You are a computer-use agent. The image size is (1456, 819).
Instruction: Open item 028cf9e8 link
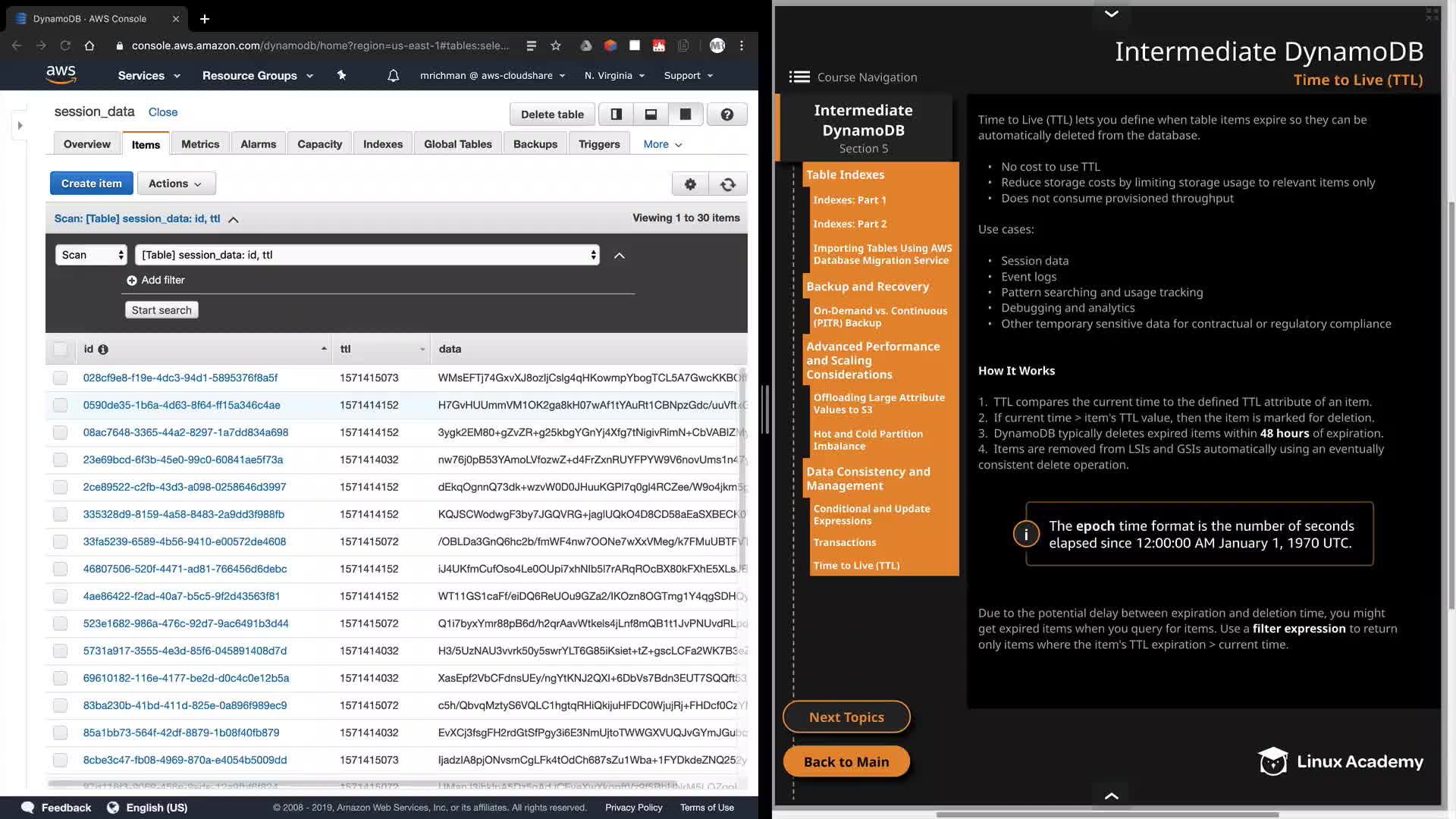(x=180, y=378)
